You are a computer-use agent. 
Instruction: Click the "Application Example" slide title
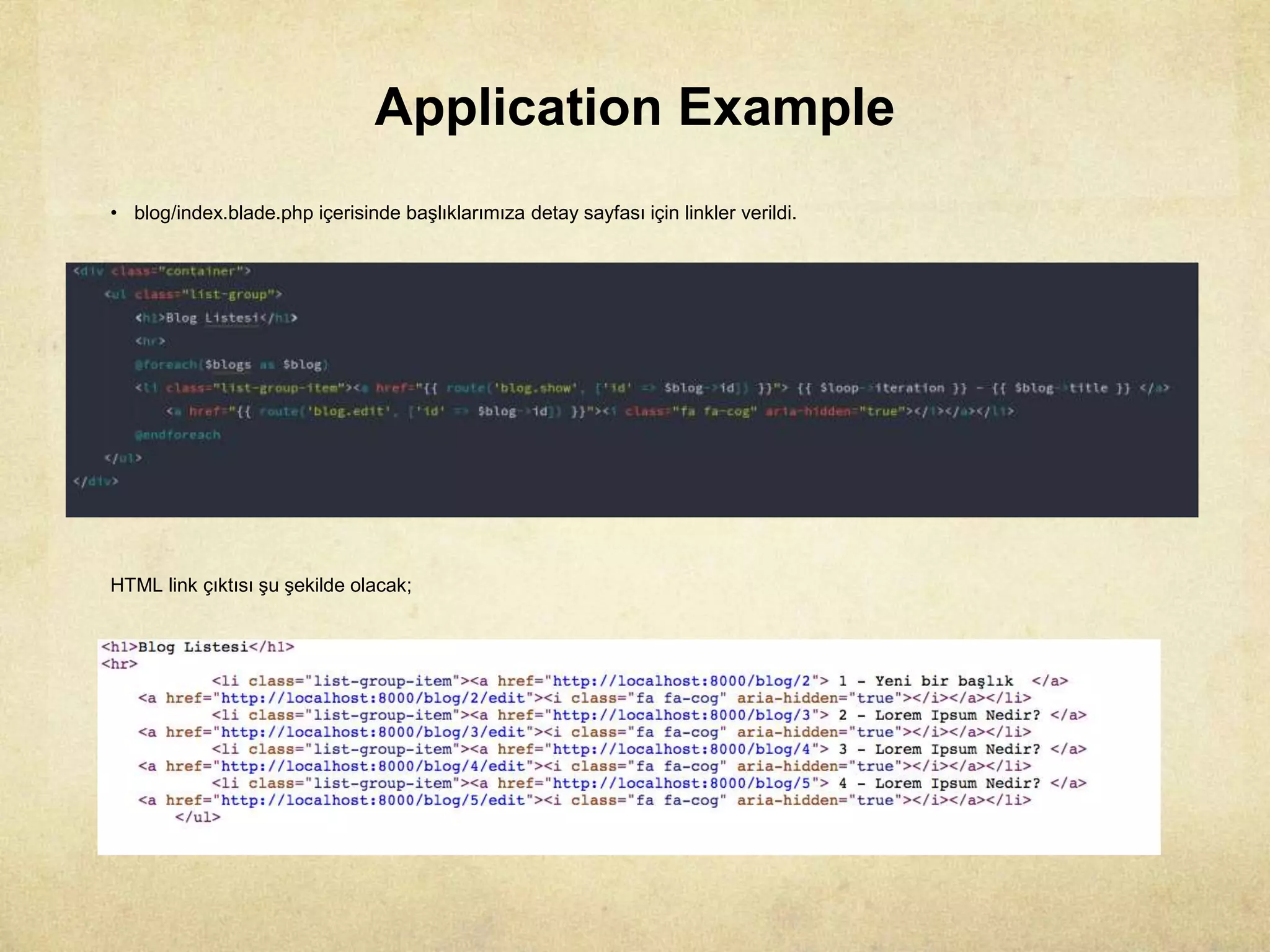(634, 108)
